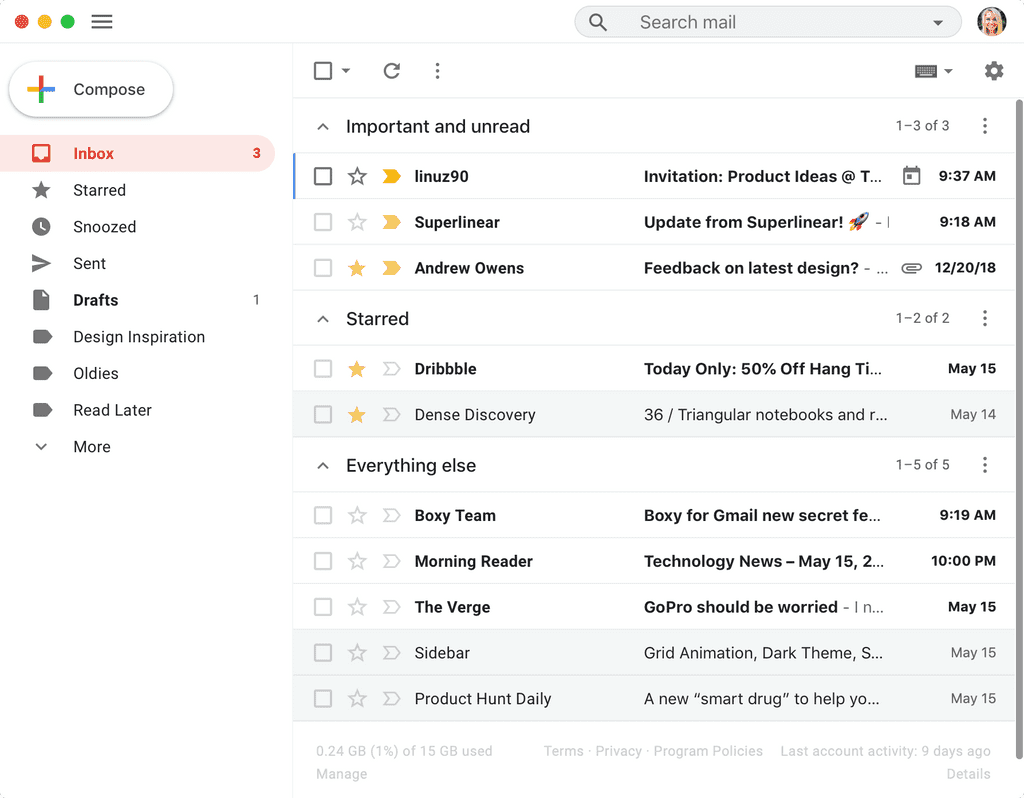
Task: Star the Boxy Team email
Action: click(357, 515)
